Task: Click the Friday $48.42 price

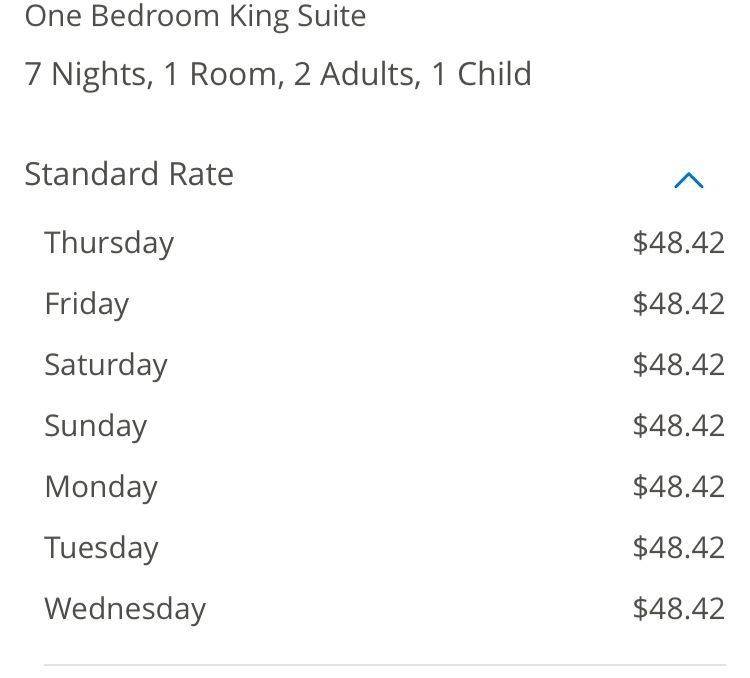Action: [678, 304]
